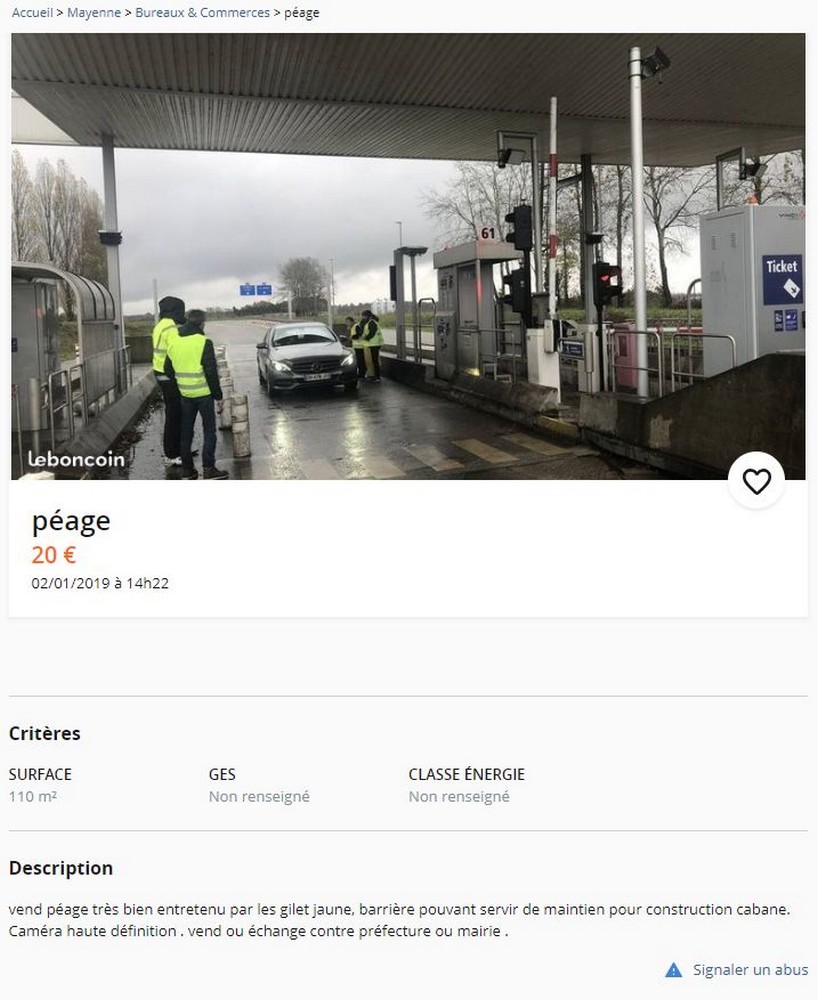Click the listing description text
Screen dimensions: 818x1000
tap(400, 920)
